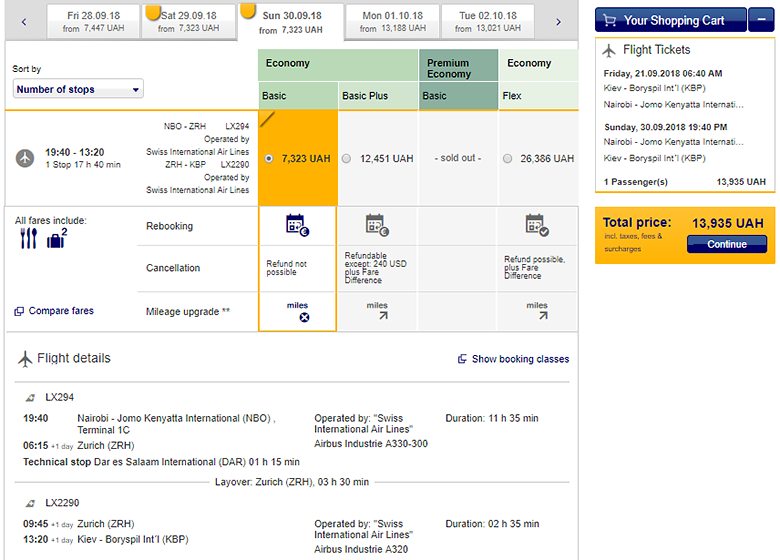The image size is (780, 560).
Task: Select the 7,323 UAH Economy Basic fare
Action: (268, 159)
